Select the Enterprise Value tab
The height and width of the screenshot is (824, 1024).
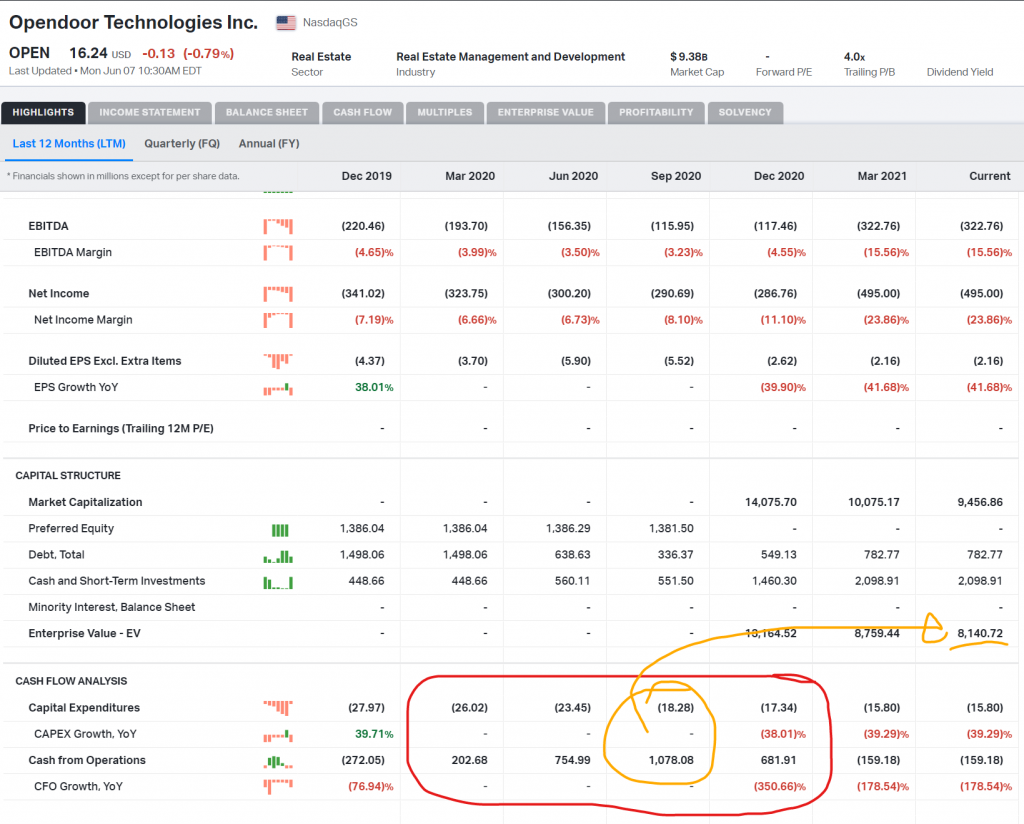545,112
